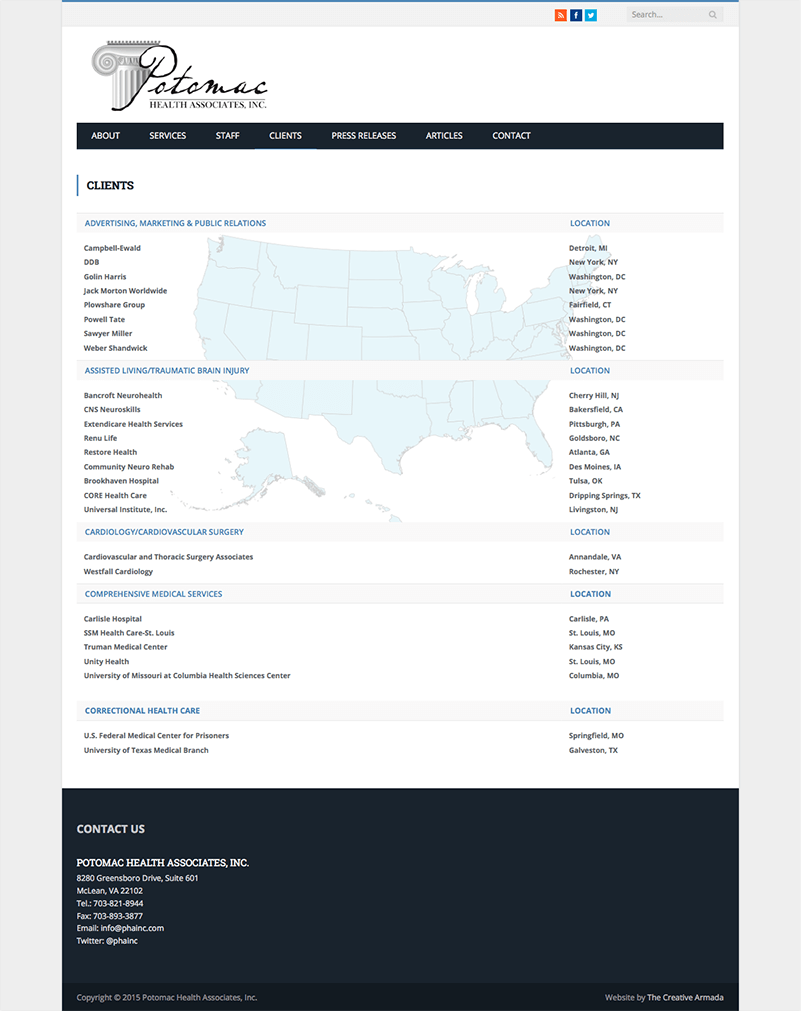Click the CORRECTIONAL HEALTH CARE heading
Viewport: 801px width, 1011px height.
(x=145, y=710)
